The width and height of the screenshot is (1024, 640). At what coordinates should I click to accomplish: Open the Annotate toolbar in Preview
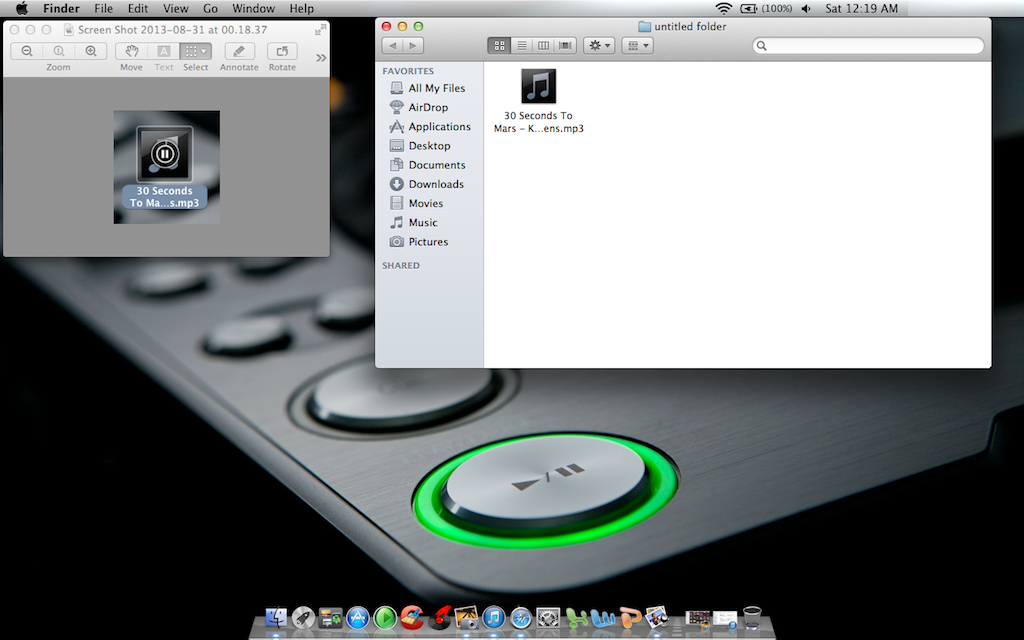click(239, 51)
